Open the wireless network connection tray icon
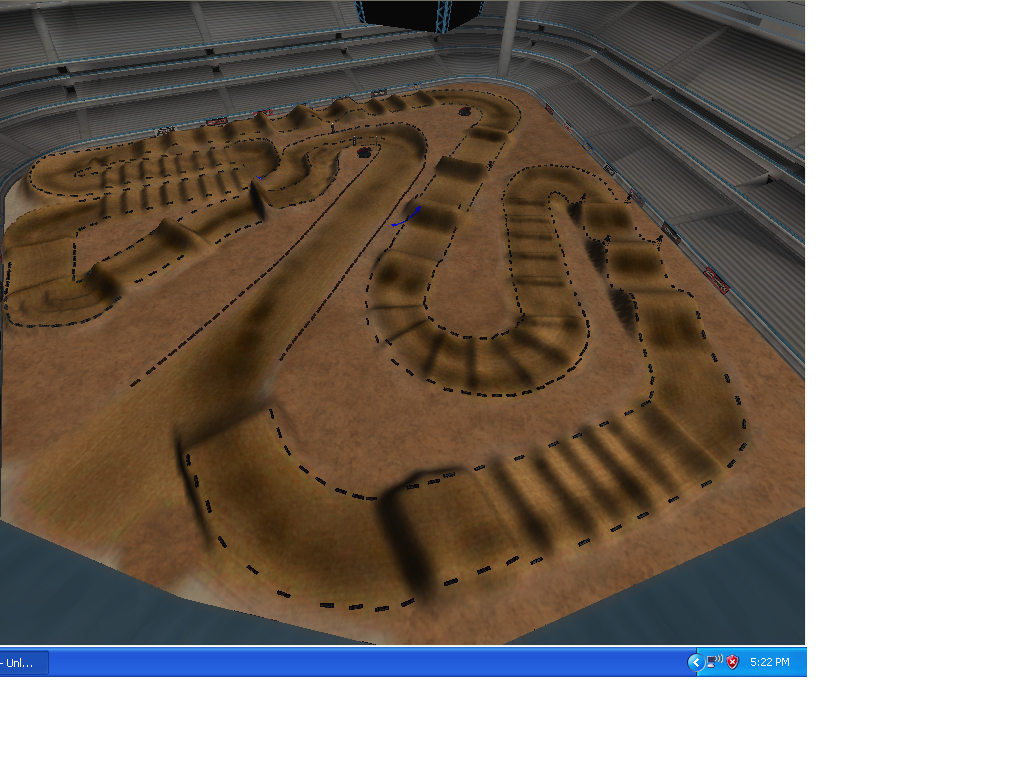 coord(714,662)
